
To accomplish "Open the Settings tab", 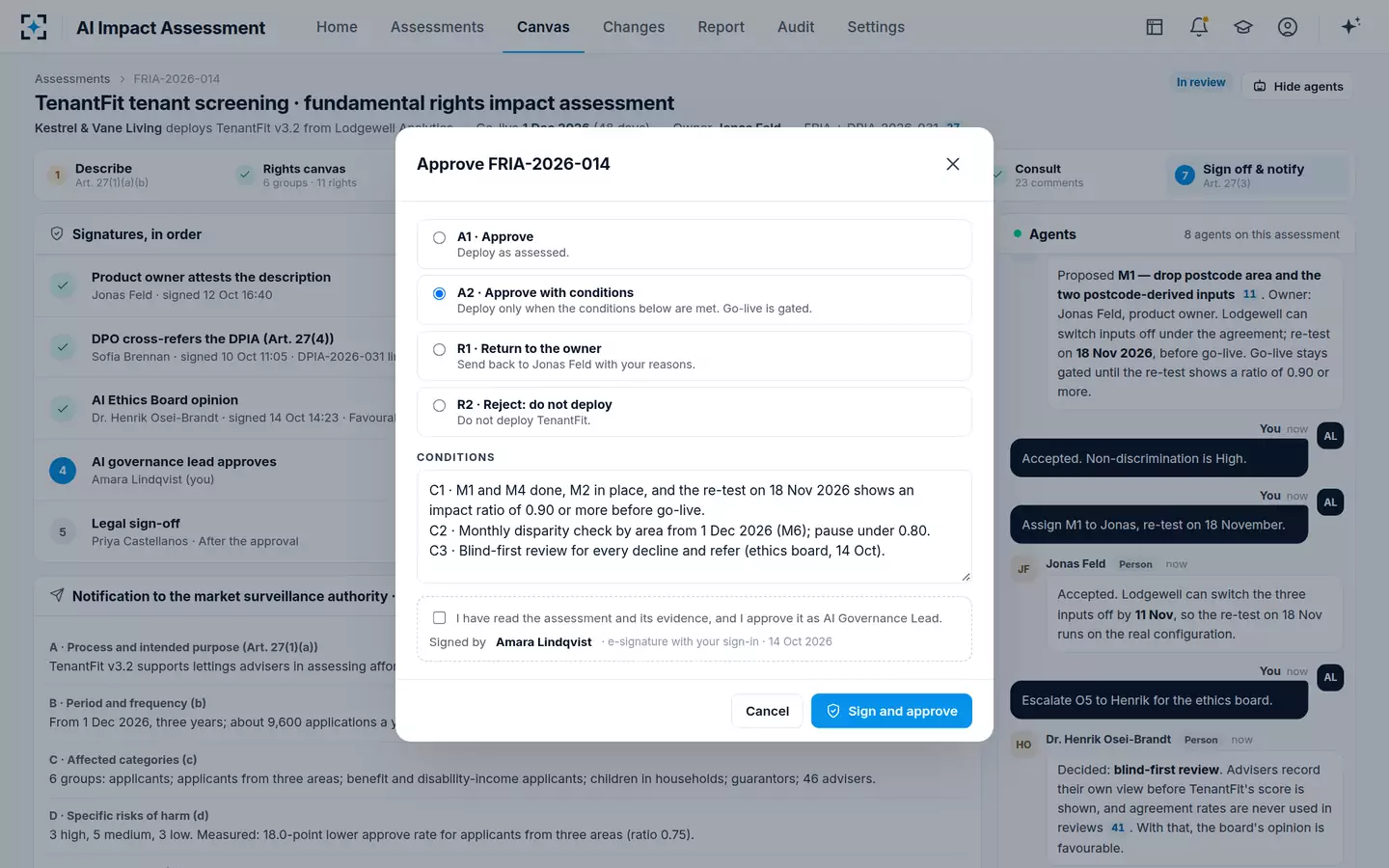I will 876,27.
